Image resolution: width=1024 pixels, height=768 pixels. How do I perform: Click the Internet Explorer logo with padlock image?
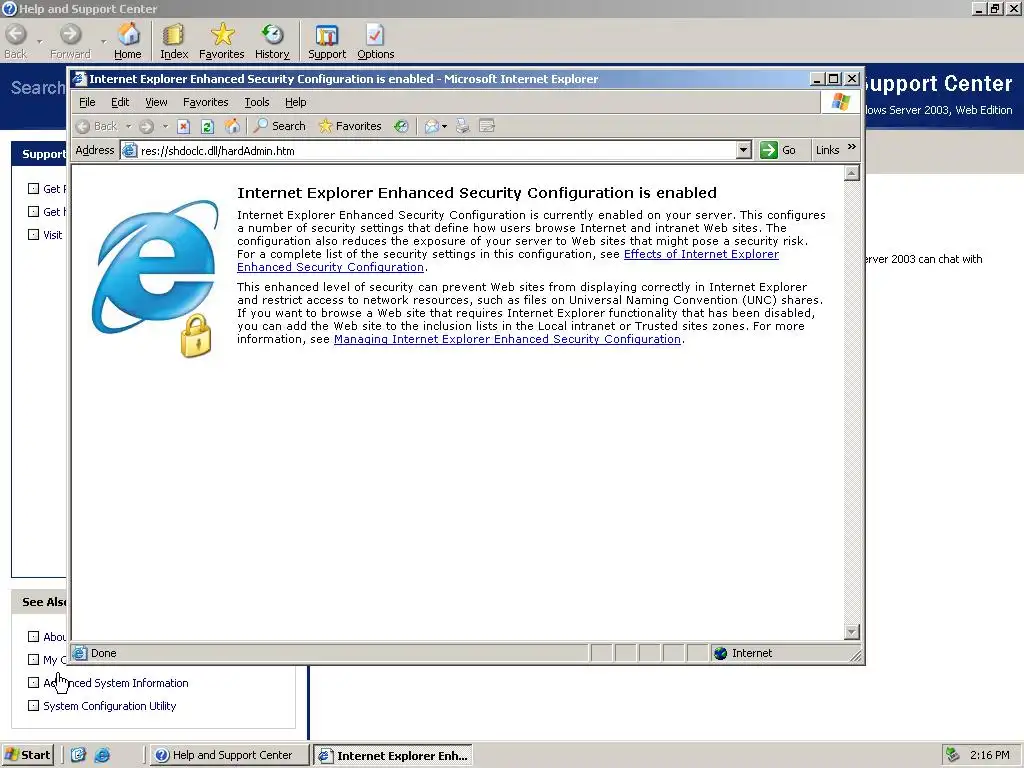[x=155, y=278]
